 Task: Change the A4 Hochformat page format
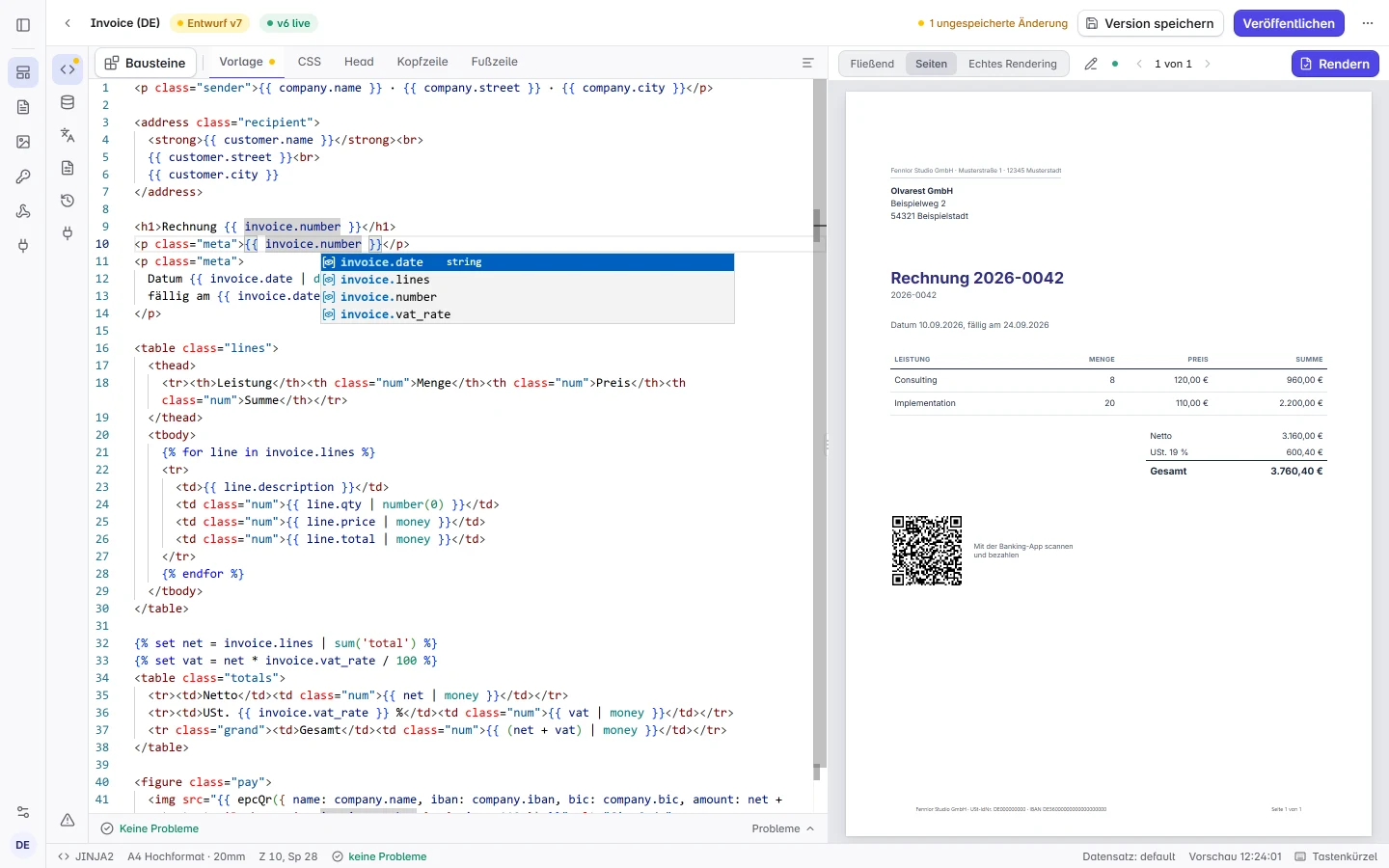(x=186, y=856)
